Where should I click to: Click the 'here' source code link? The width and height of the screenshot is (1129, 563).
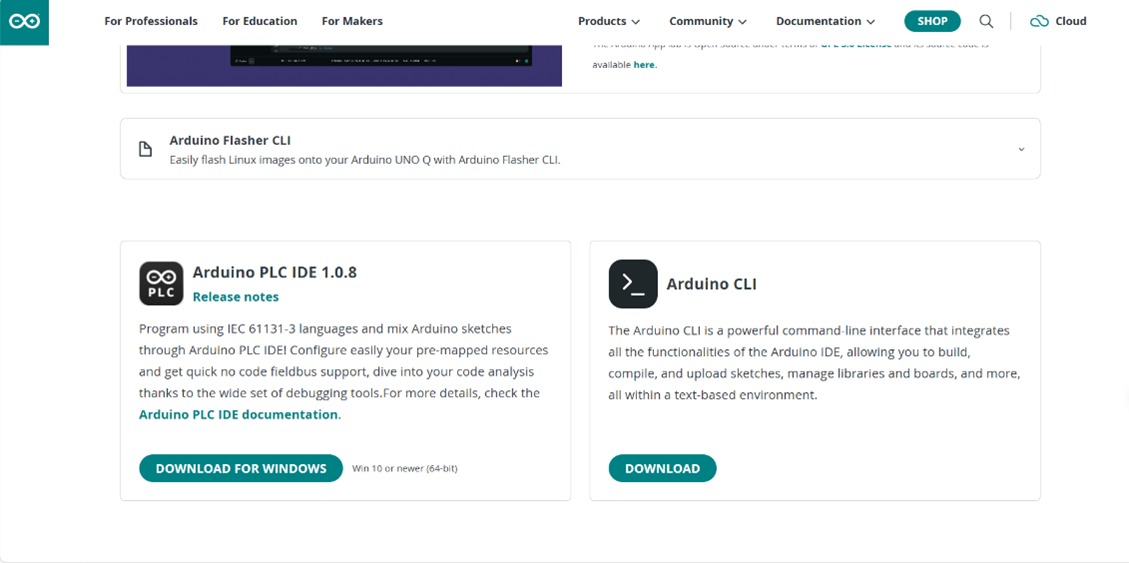pos(644,65)
